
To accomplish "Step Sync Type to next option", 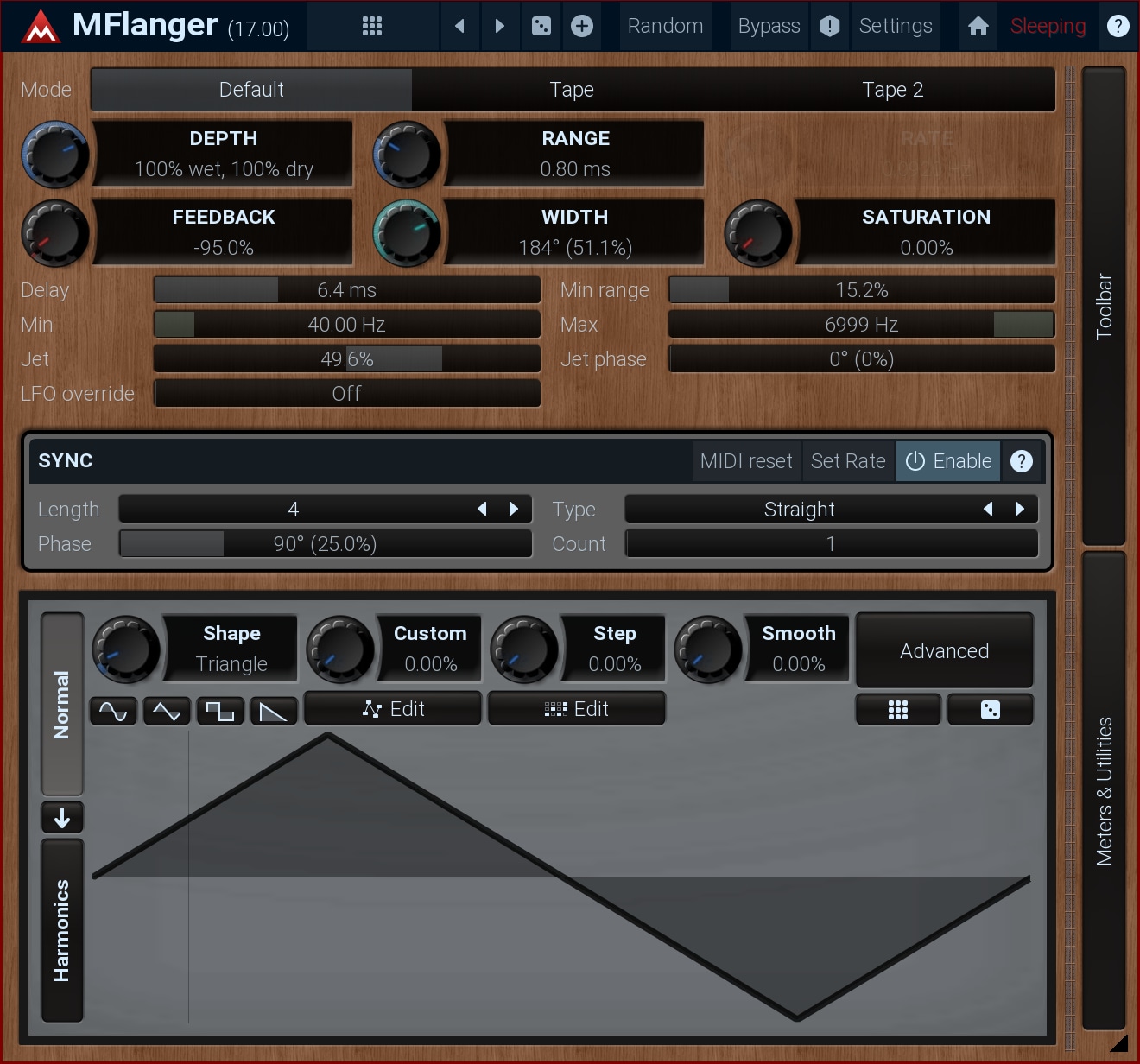I will (x=1020, y=510).
